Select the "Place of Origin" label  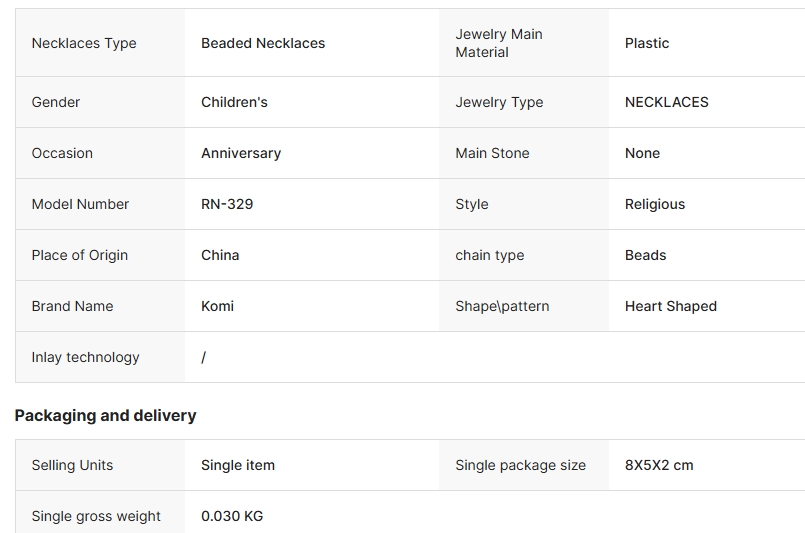80,255
